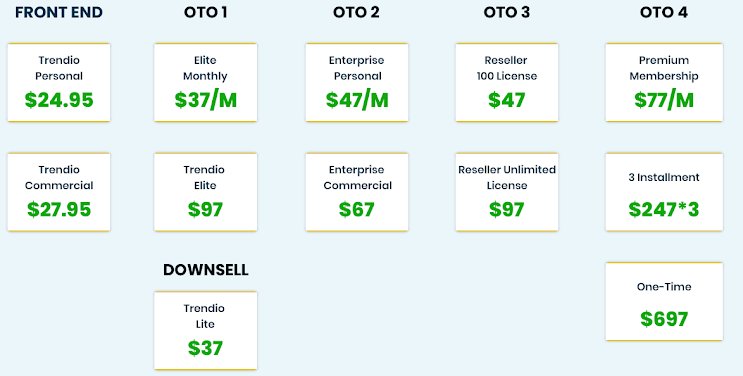743x376 pixels.
Task: Click the OTO 2 heading
Action: [x=356, y=12]
